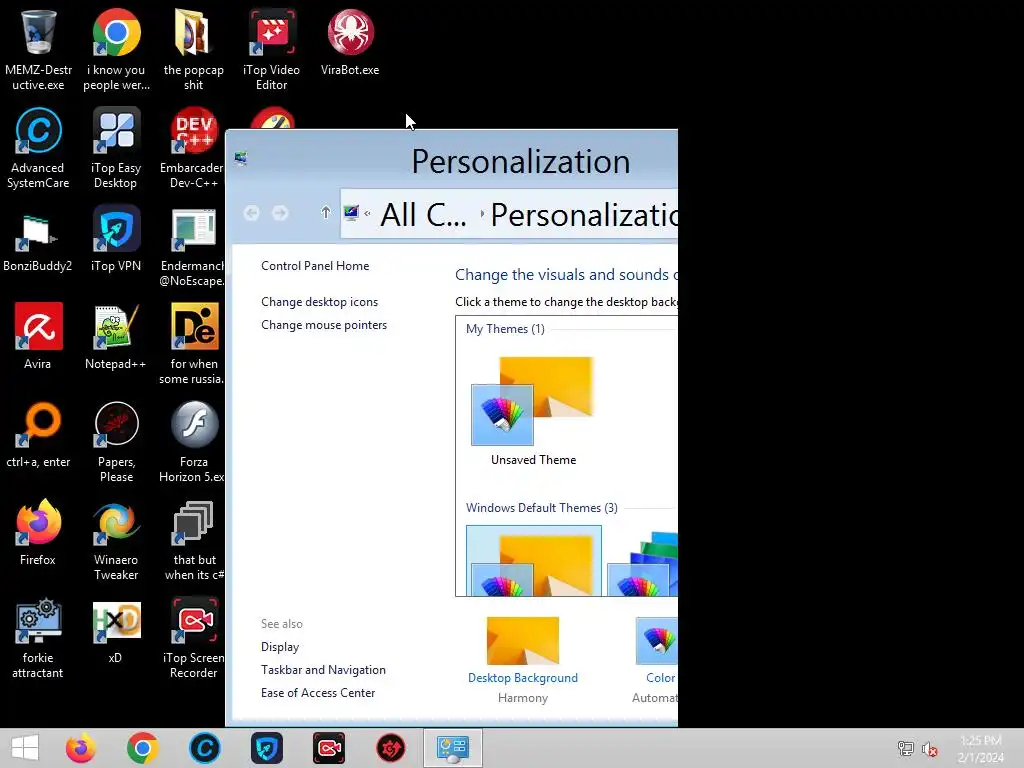This screenshot has height=768, width=1024.
Task: Click the Personalization breadcrumb in address bar
Action: [584, 214]
